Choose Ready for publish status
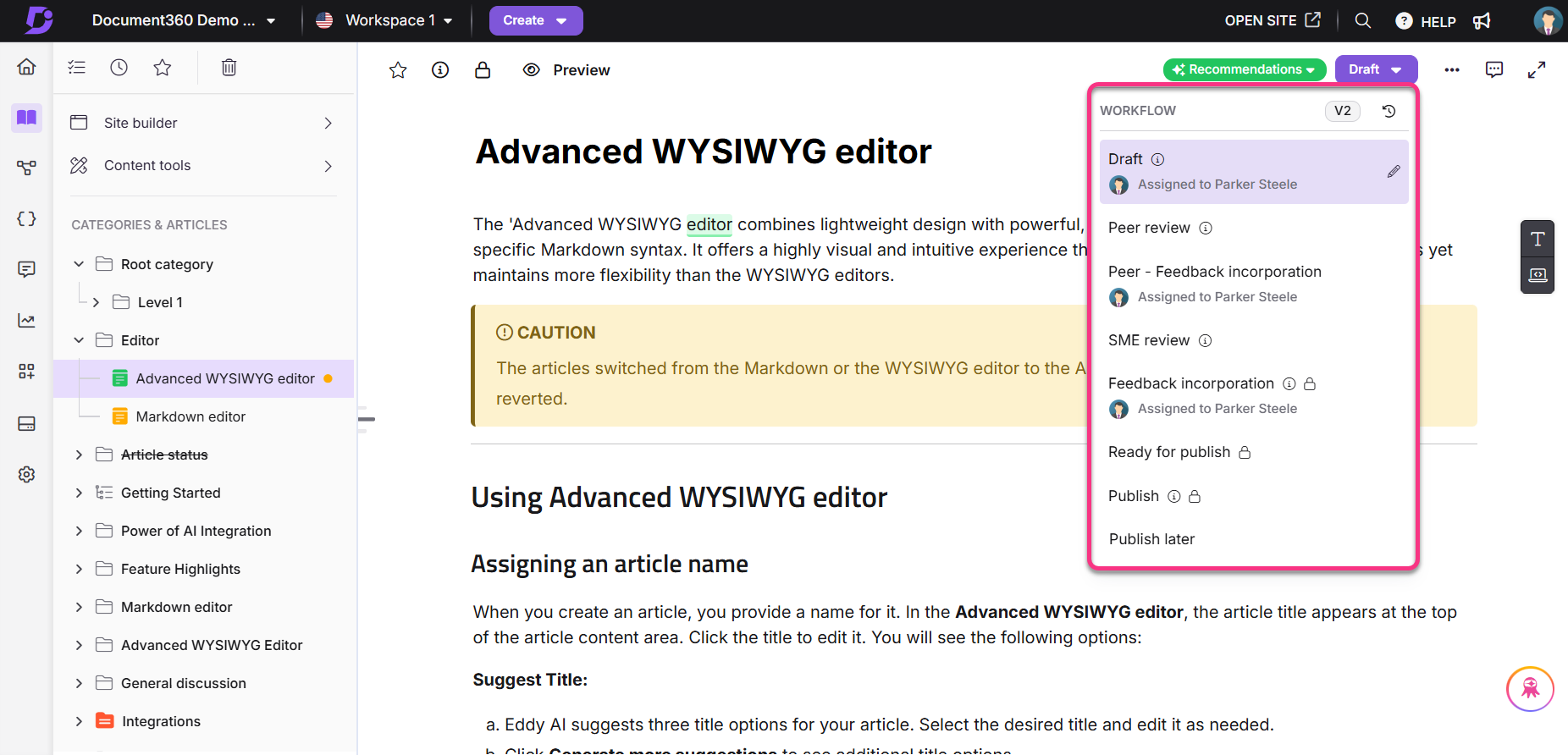This screenshot has width=1568, height=755. click(x=1168, y=452)
